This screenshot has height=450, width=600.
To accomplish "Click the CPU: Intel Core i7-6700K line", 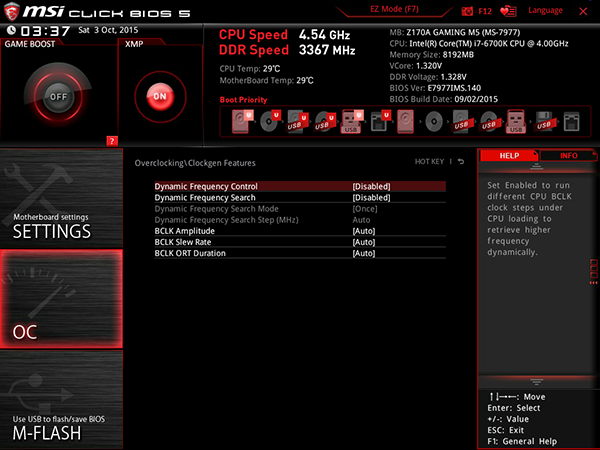I will point(479,43).
